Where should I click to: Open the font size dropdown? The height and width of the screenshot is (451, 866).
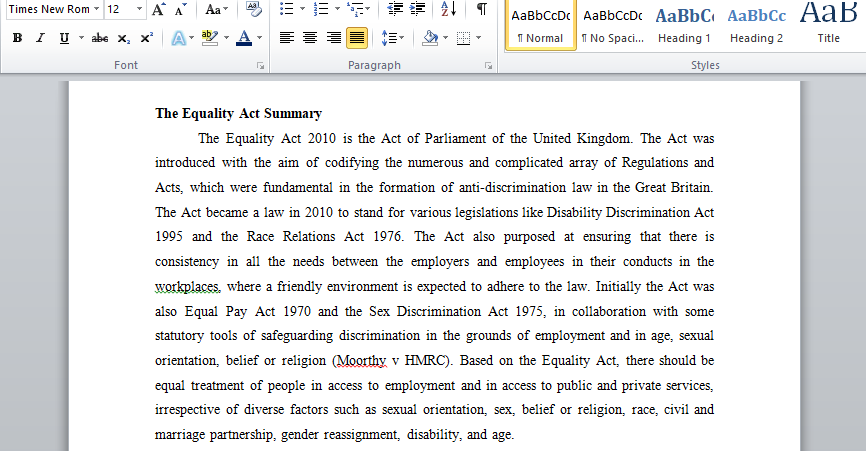click(139, 9)
